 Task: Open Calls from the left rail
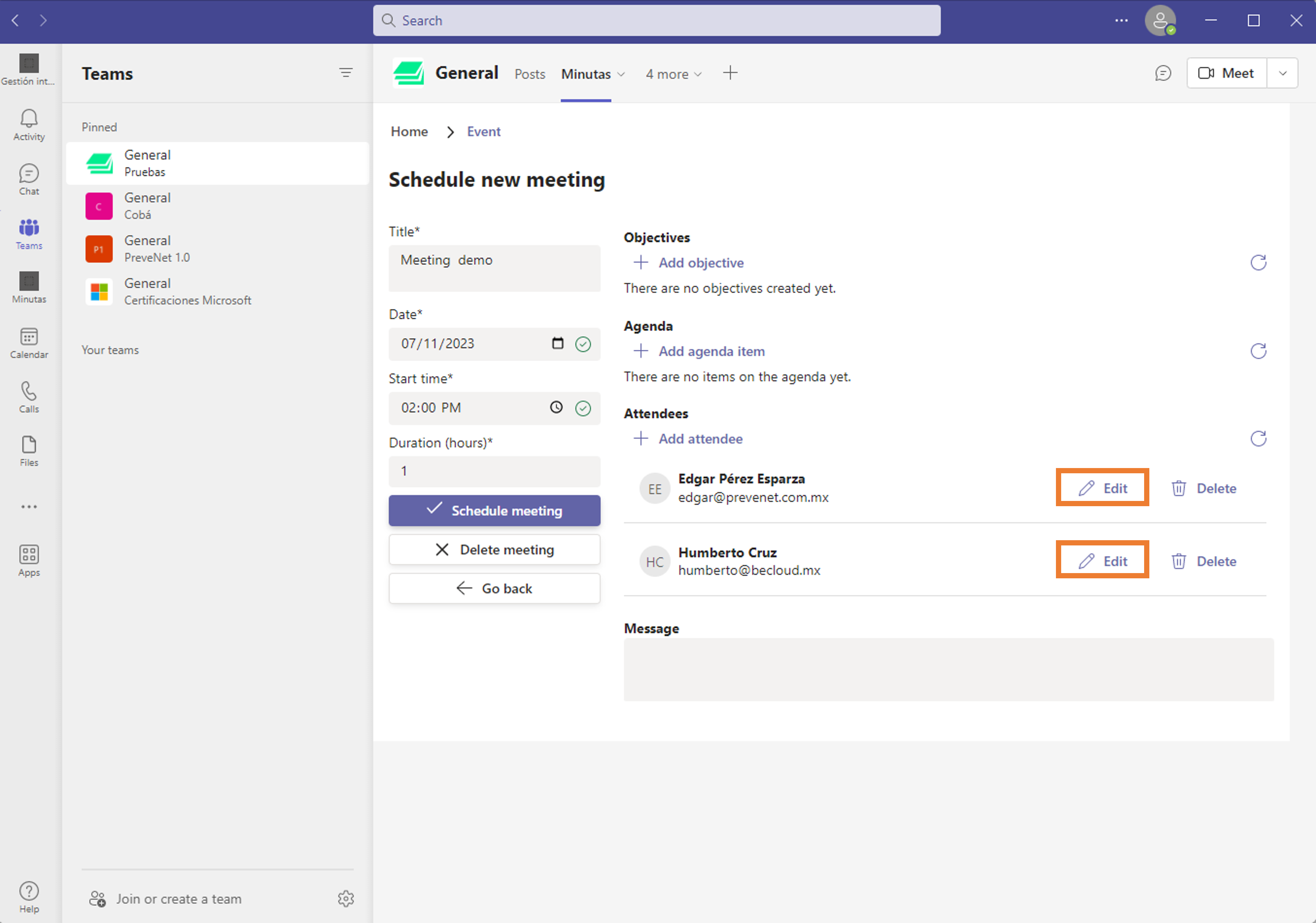[x=29, y=397]
